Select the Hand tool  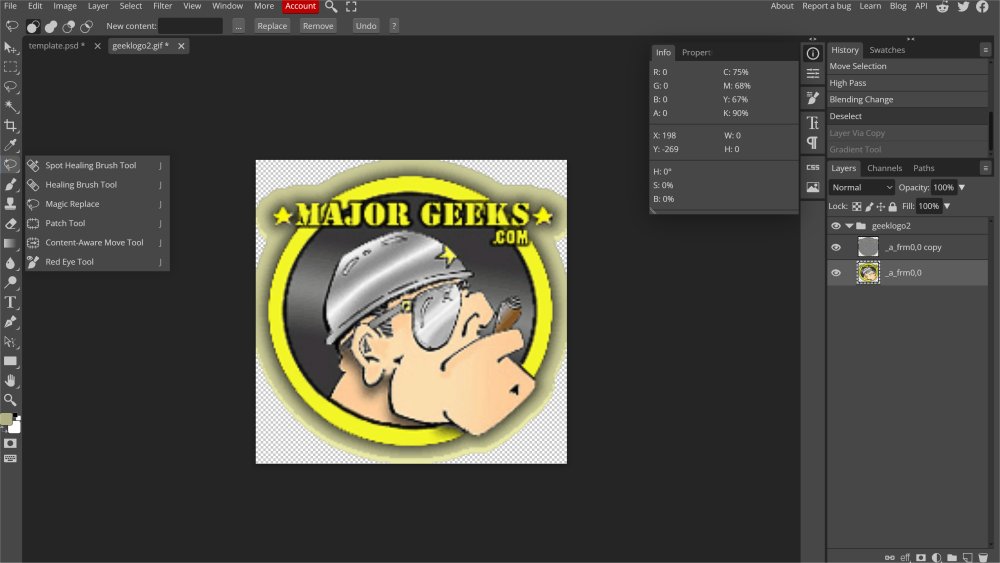click(x=10, y=381)
